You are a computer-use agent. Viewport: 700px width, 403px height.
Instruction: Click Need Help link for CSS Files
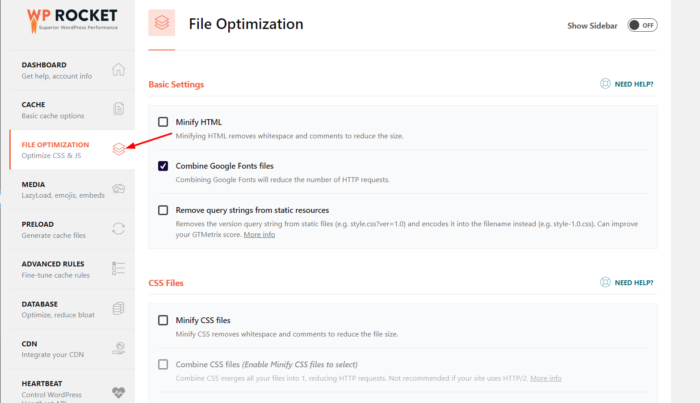[633, 283]
